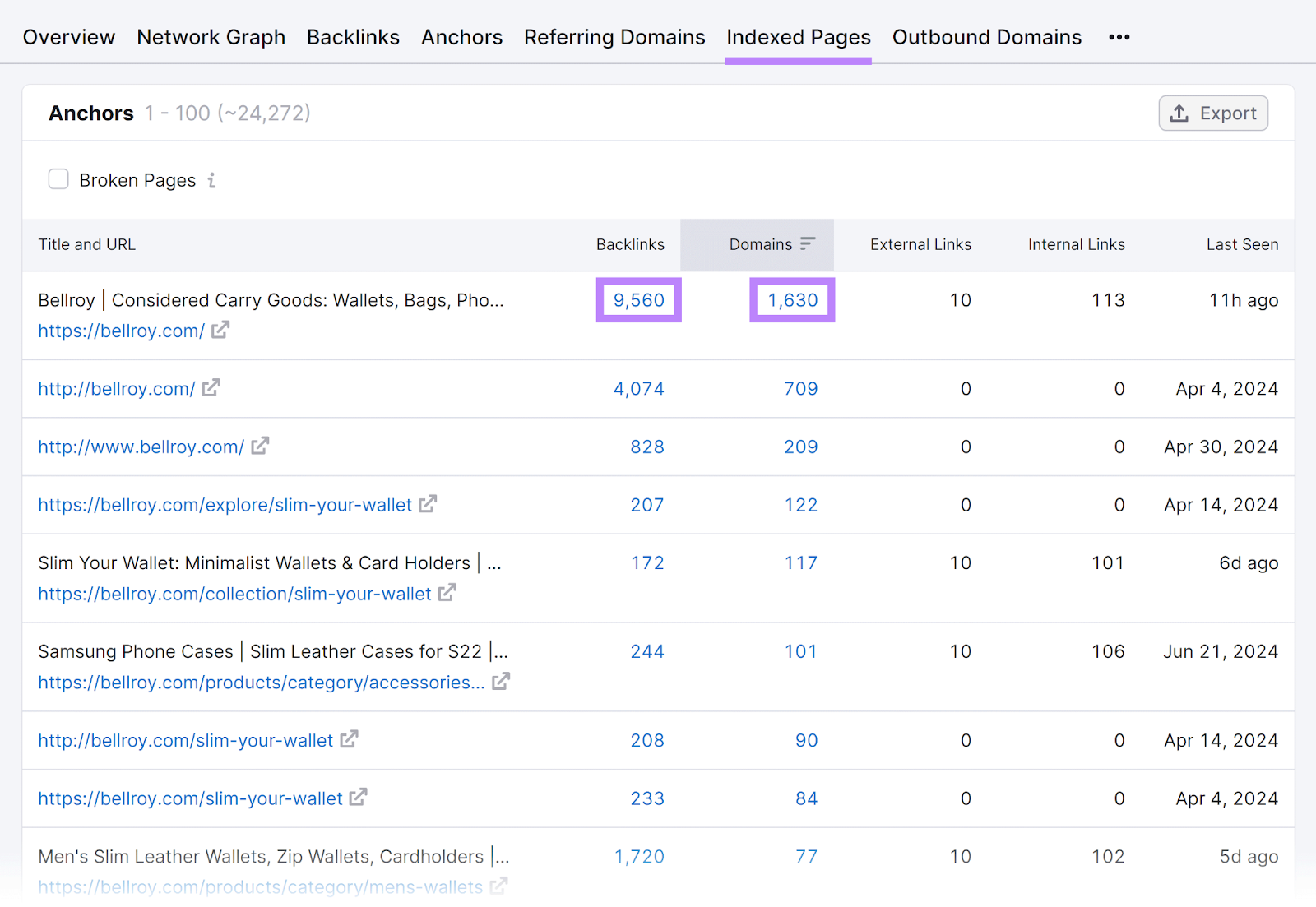
Task: Open the products/category/accessories URL link
Action: pos(261,683)
